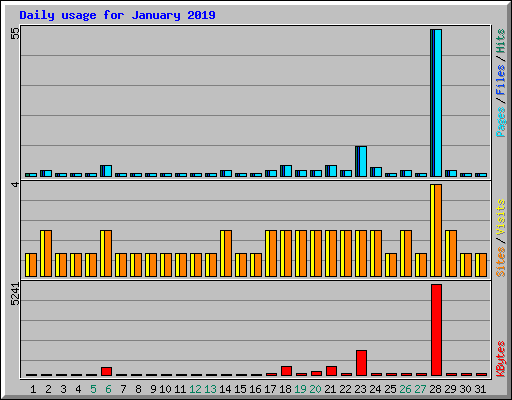The height and width of the screenshot is (400, 512).
Task: Select day label '7' on the x-axis
Action: click(123, 389)
